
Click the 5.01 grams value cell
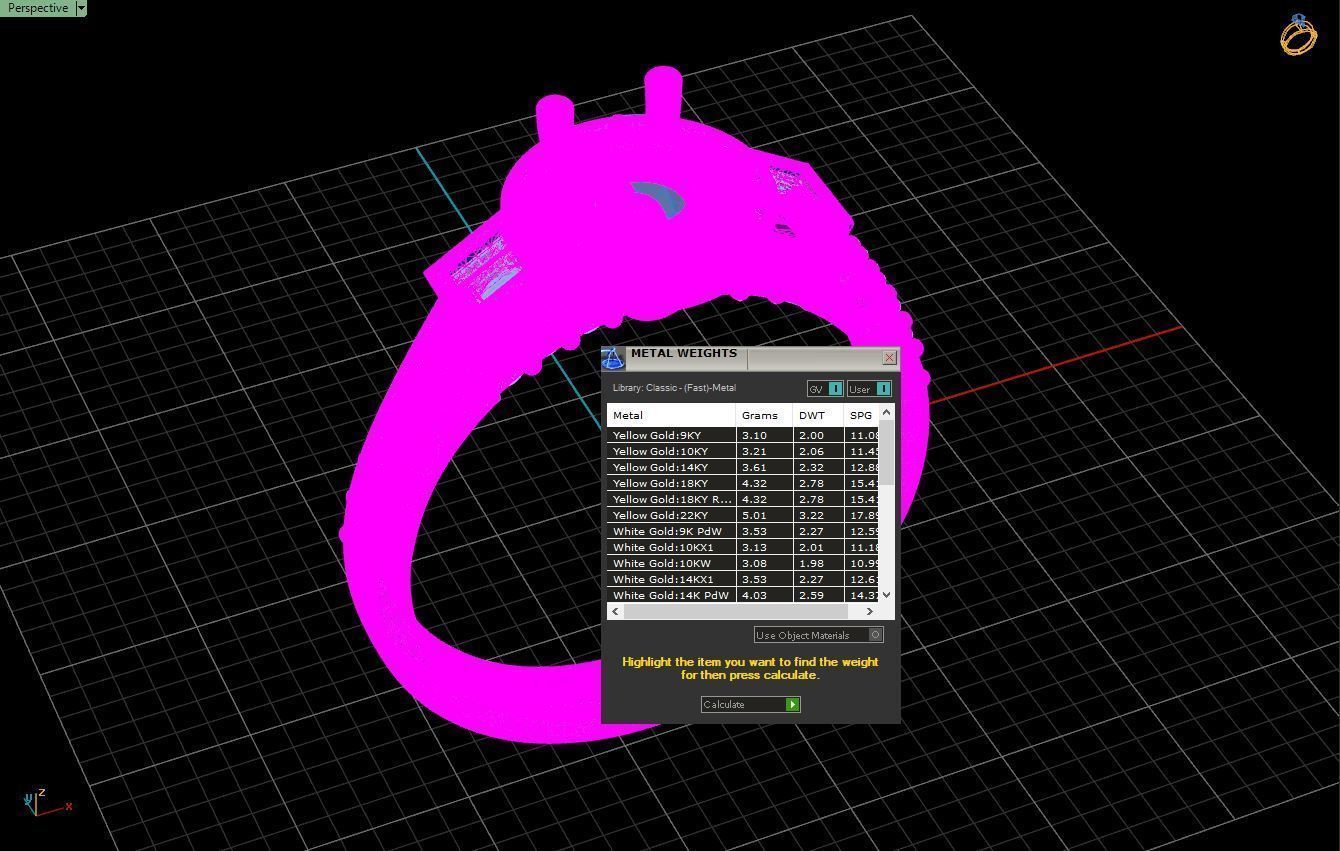764,515
